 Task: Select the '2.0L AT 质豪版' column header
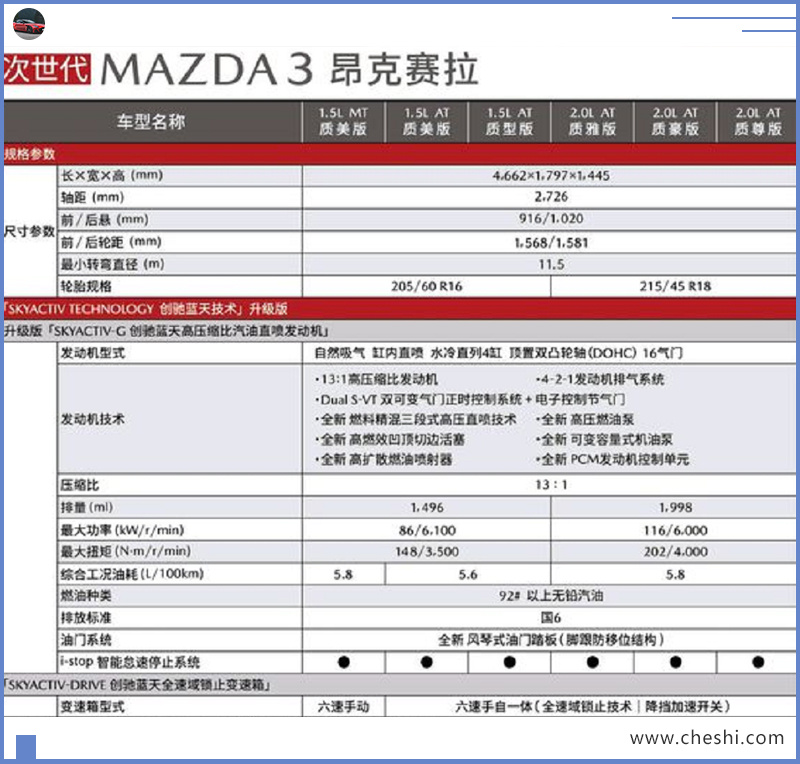(x=675, y=122)
